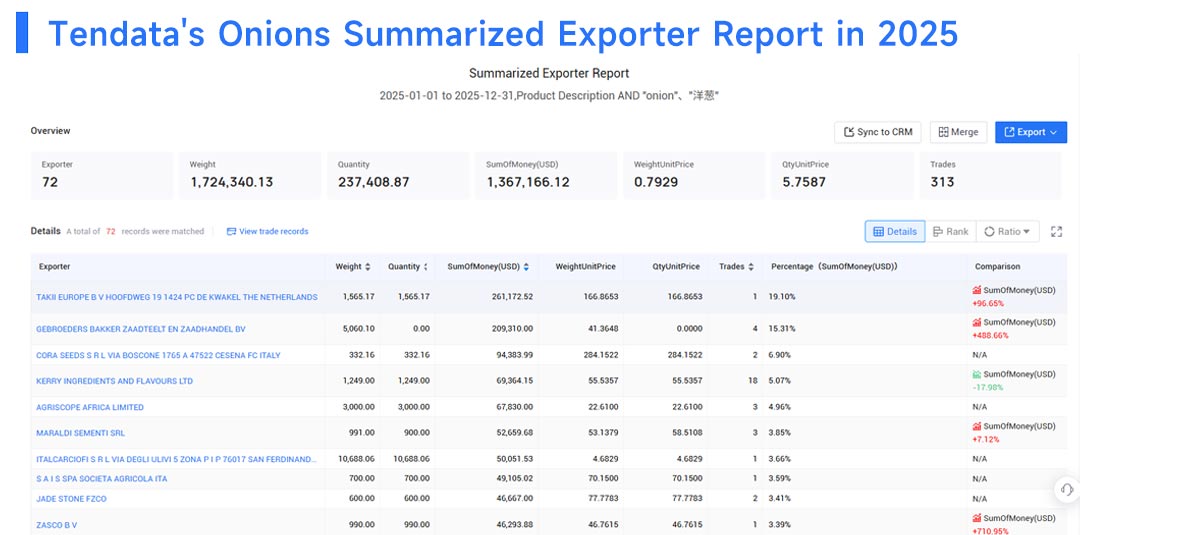Sort by Trades column arrows
Image resolution: width=1190 pixels, height=535 pixels.
point(751,267)
